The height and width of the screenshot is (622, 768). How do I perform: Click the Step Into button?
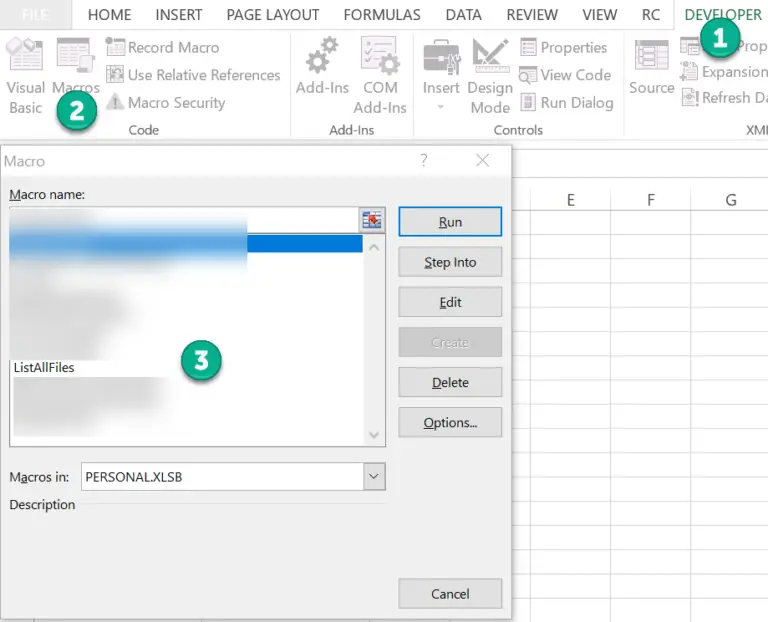(450, 262)
